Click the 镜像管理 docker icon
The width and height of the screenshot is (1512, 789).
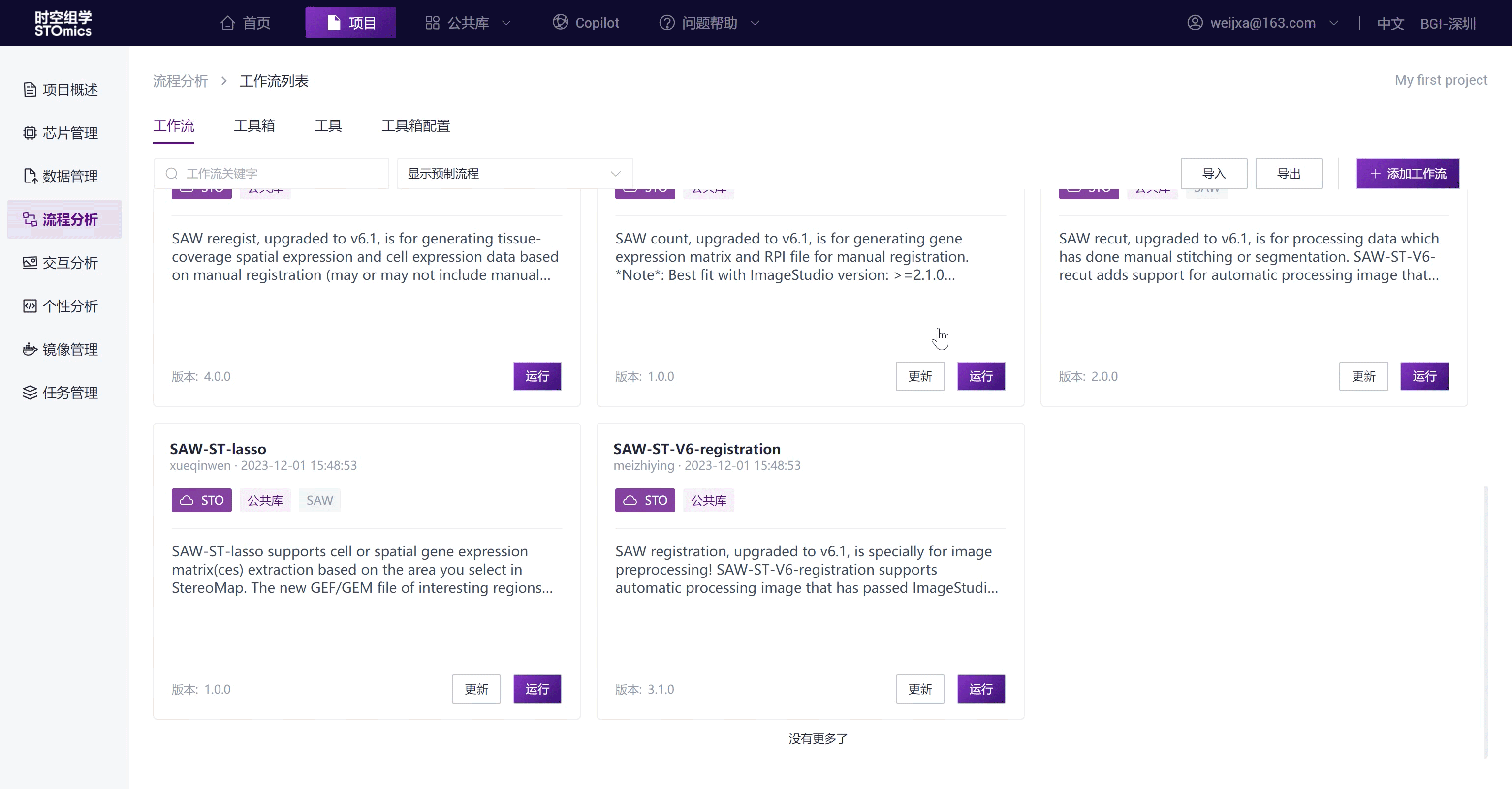click(30, 350)
